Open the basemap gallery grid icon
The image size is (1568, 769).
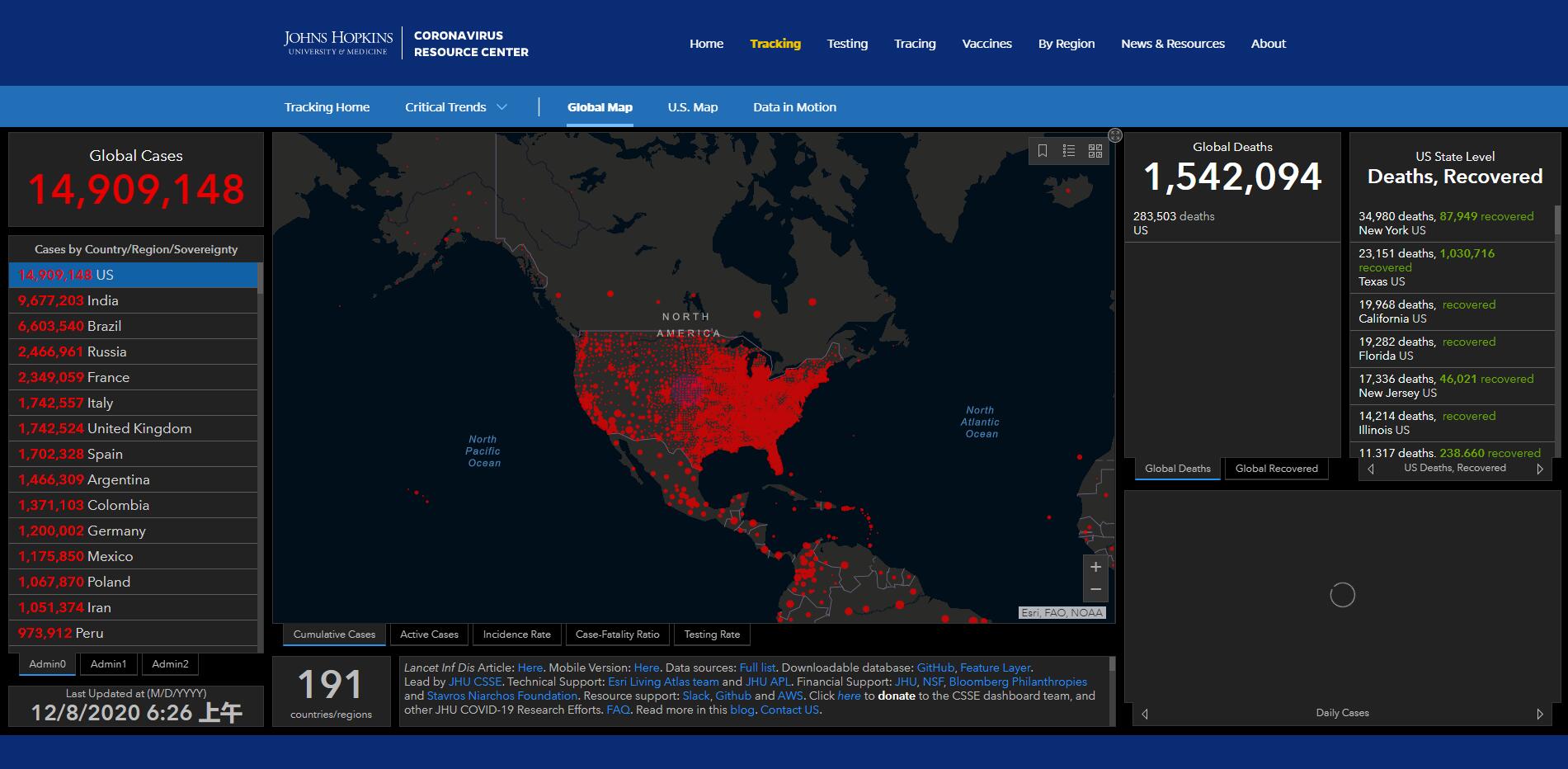(1095, 151)
